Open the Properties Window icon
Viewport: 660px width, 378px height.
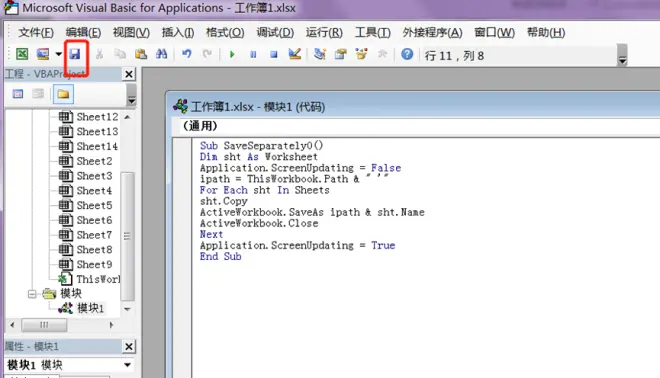pos(341,54)
